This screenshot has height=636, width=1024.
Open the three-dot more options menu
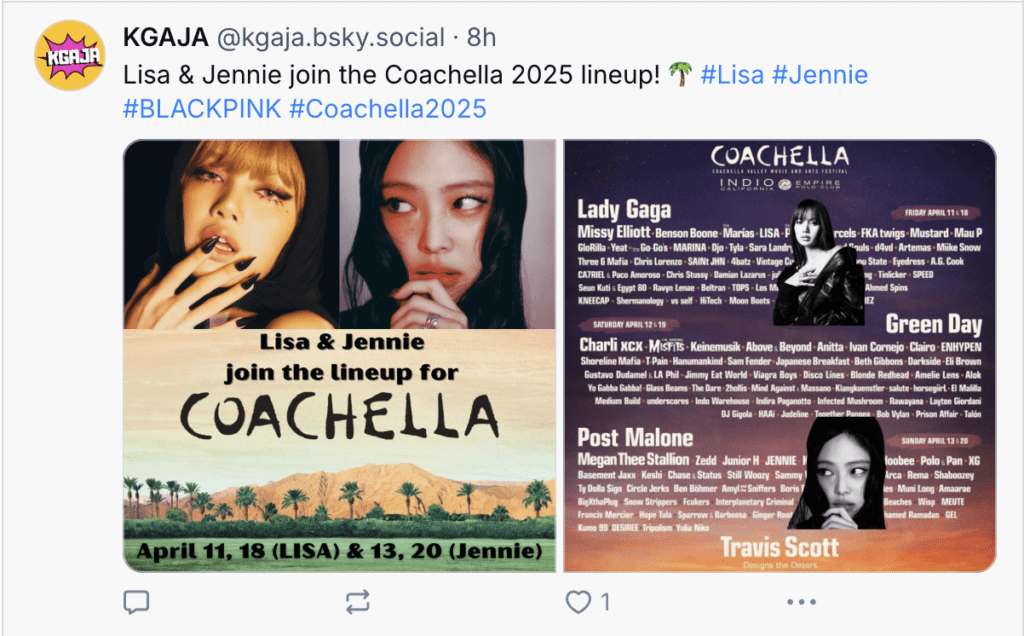pyautogui.click(x=801, y=602)
